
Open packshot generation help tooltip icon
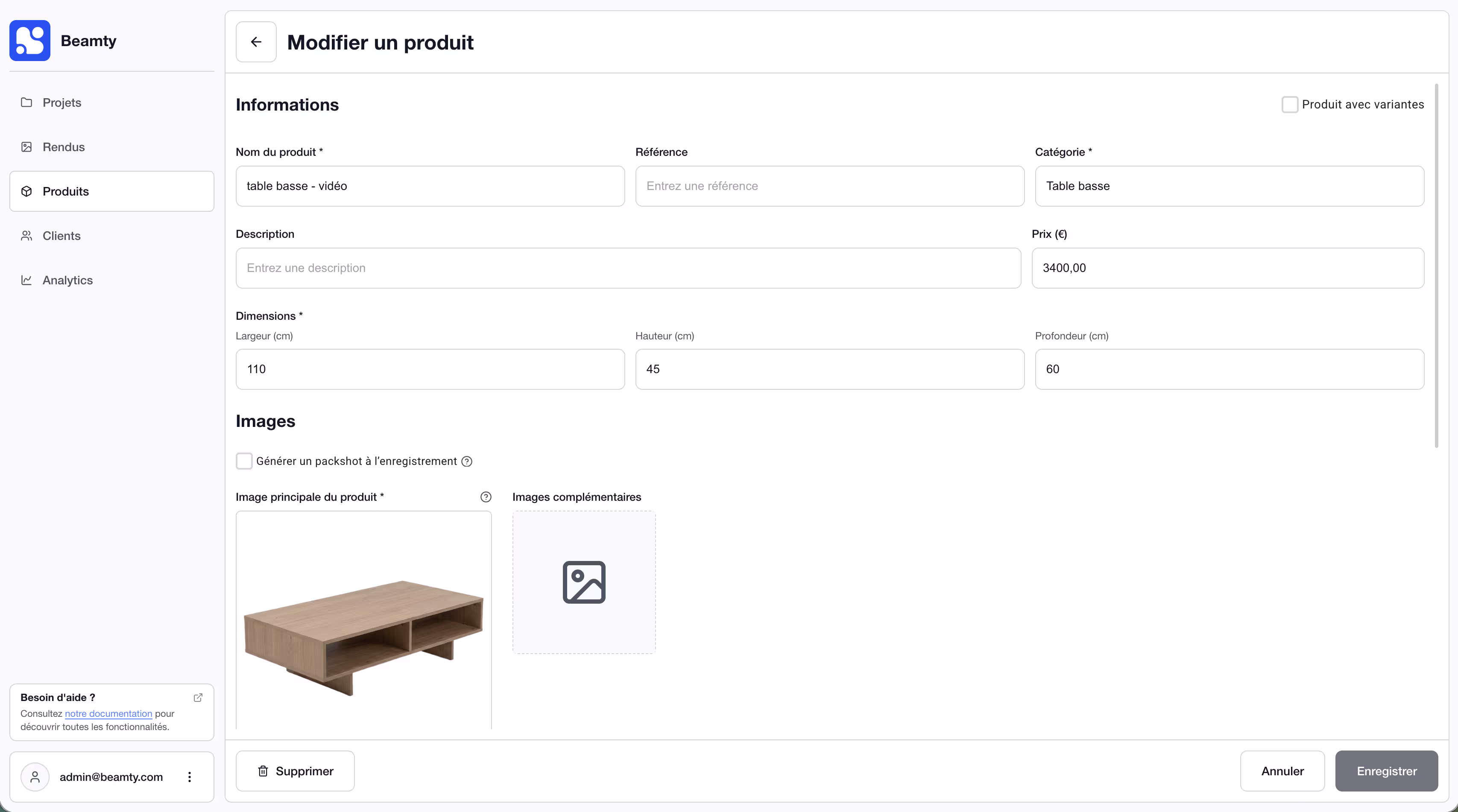(467, 462)
